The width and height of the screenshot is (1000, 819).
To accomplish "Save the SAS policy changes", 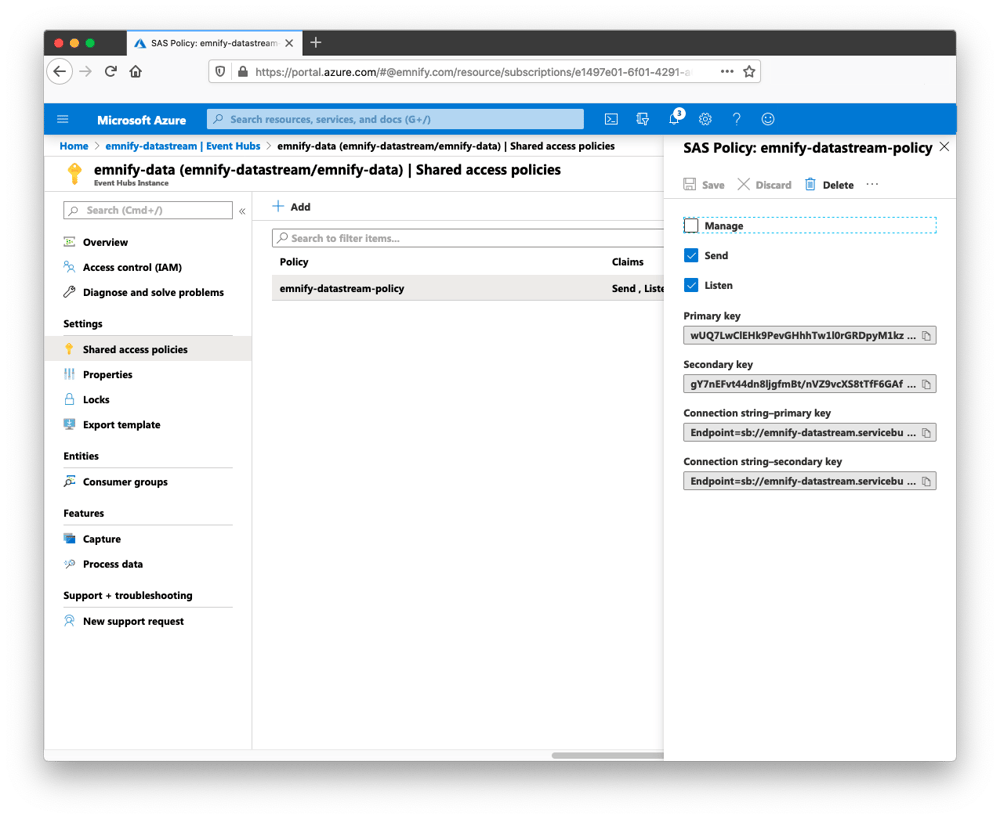I will point(704,185).
